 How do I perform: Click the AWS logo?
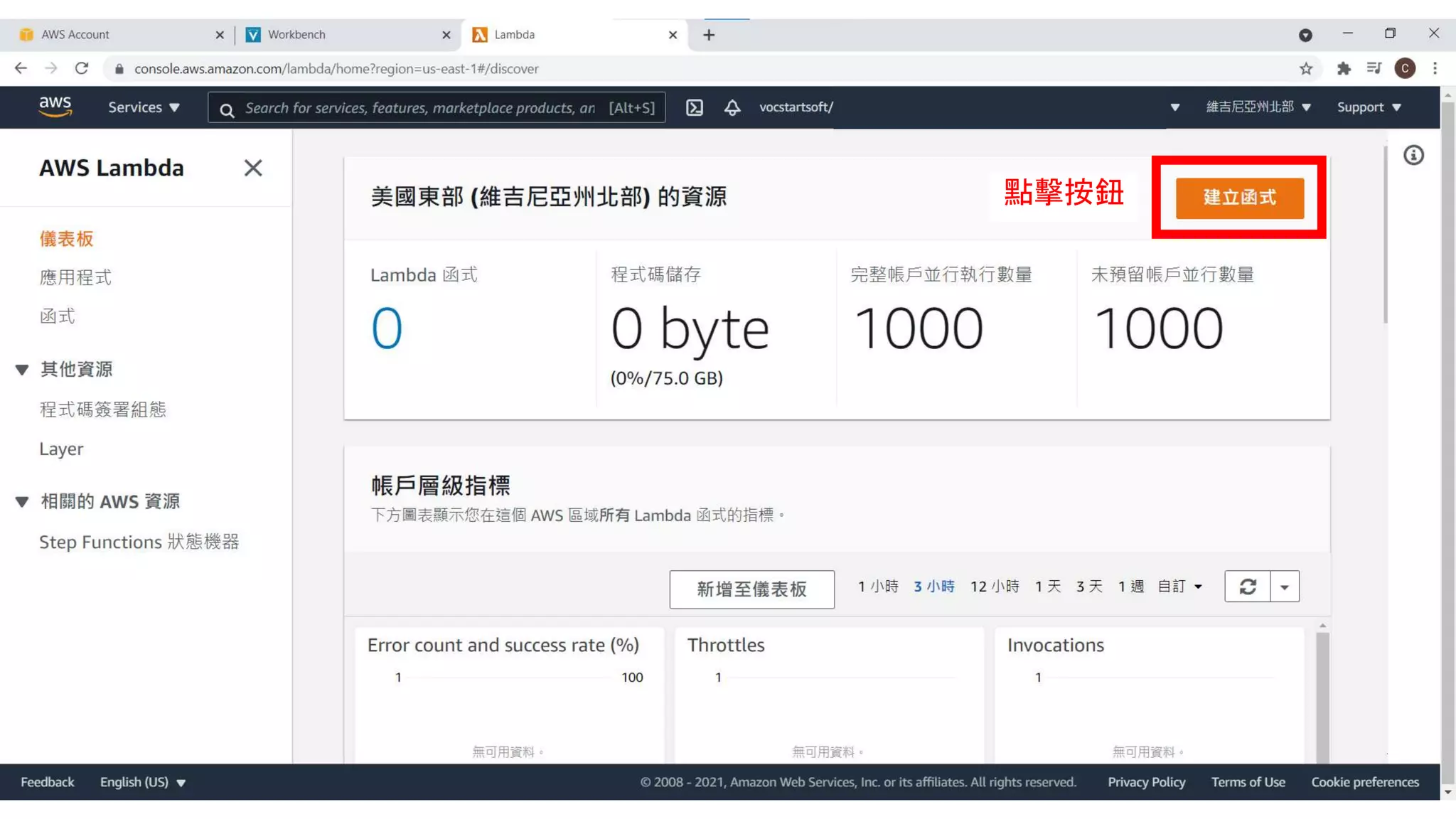click(x=55, y=107)
